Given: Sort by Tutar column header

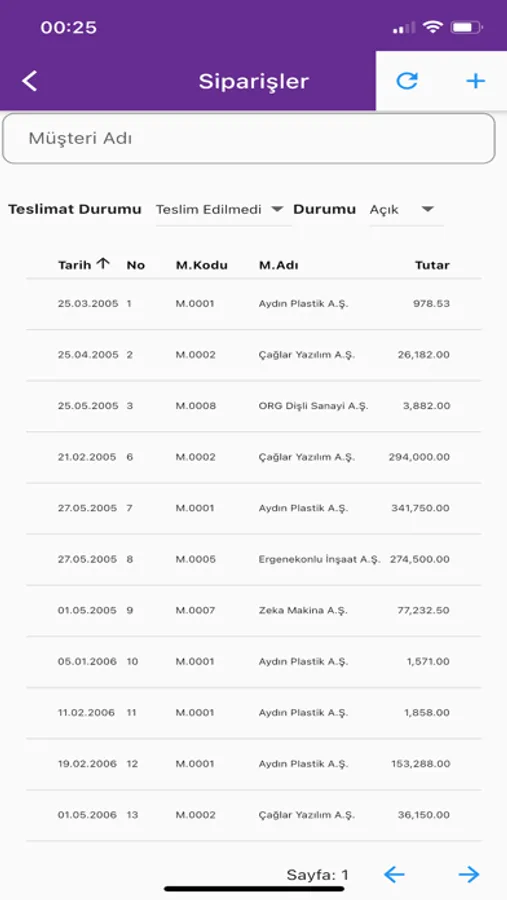Looking at the screenshot, I should [x=432, y=265].
